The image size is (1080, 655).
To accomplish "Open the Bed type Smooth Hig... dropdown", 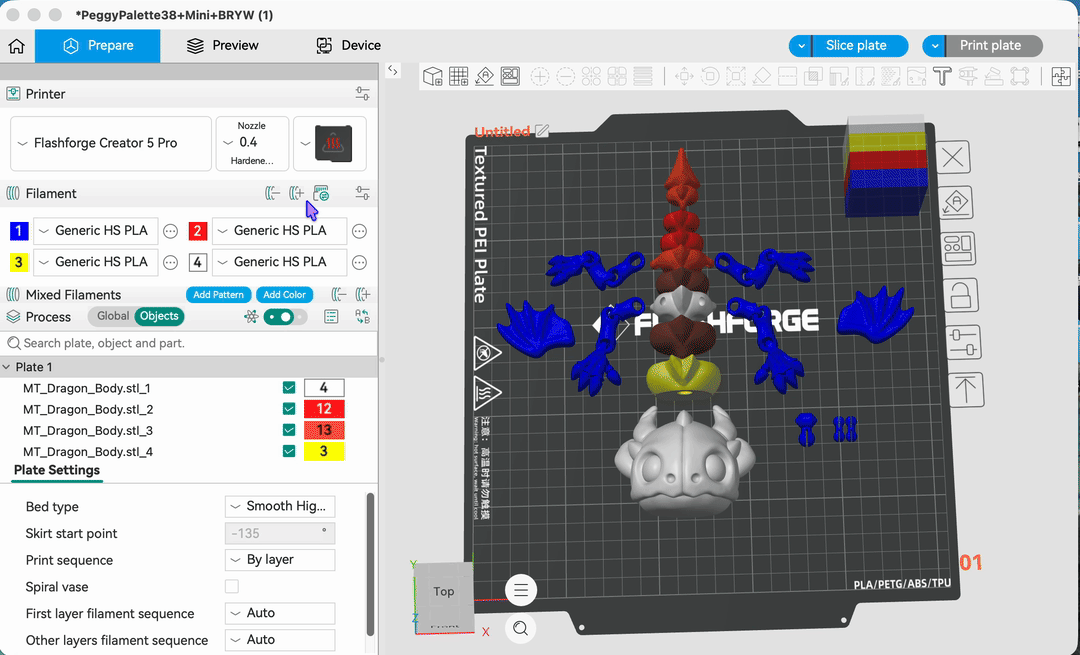I will click(280, 506).
